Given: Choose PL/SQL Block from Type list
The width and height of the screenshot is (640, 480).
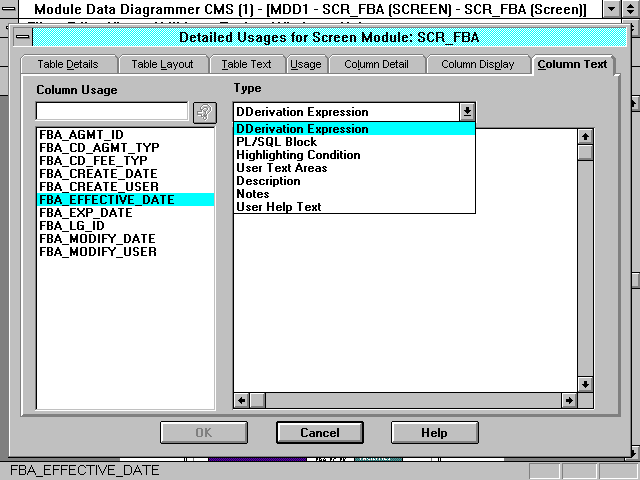Looking at the screenshot, I should (x=276, y=142).
